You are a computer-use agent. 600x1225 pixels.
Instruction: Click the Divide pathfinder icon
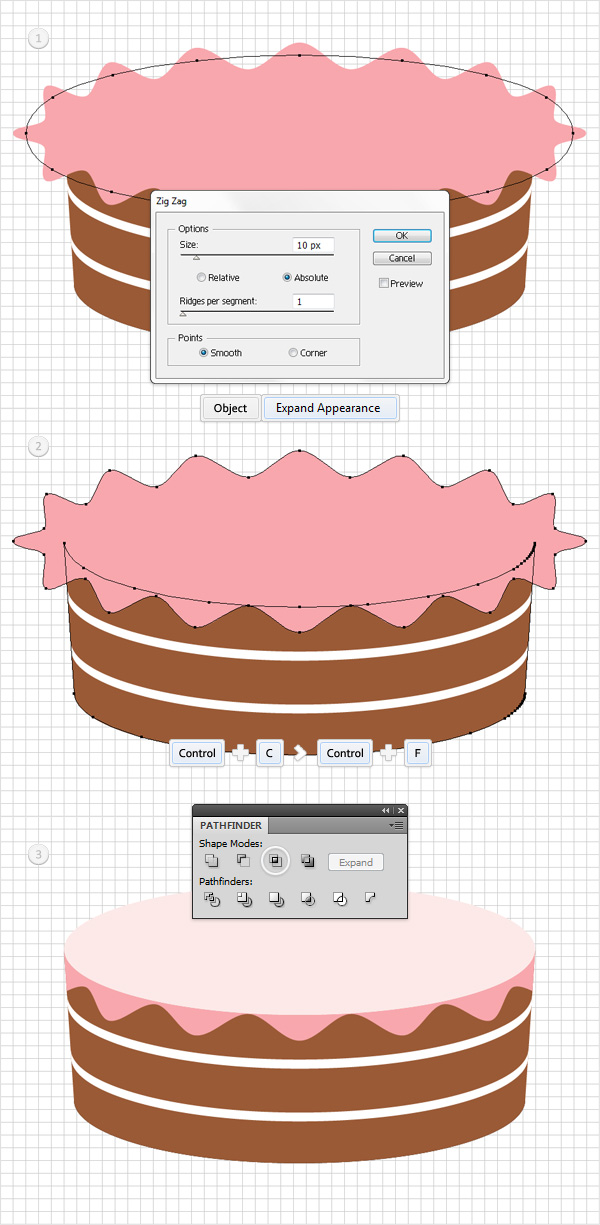pyautogui.click(x=211, y=899)
